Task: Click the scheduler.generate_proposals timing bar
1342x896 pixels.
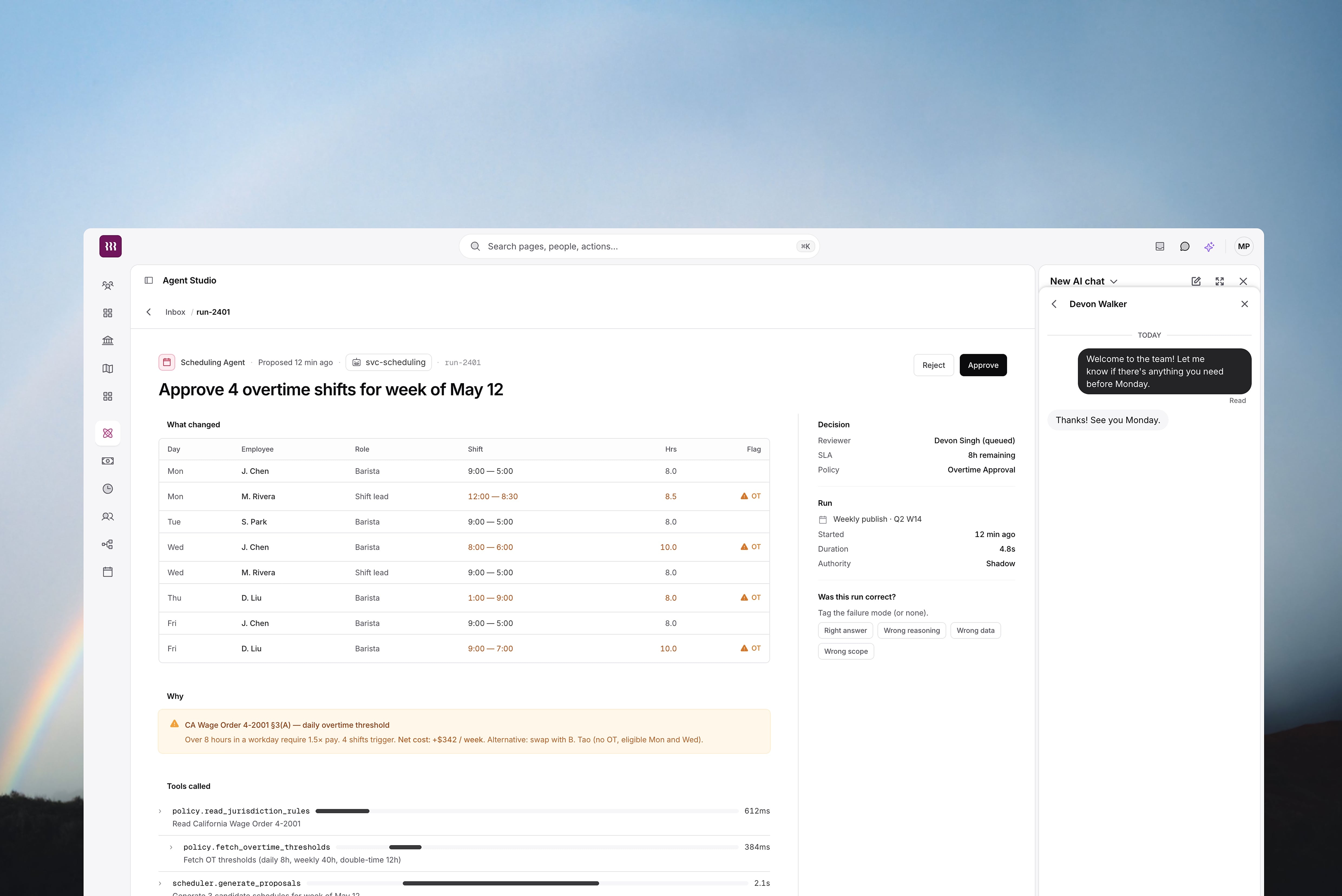Action: pos(527,884)
